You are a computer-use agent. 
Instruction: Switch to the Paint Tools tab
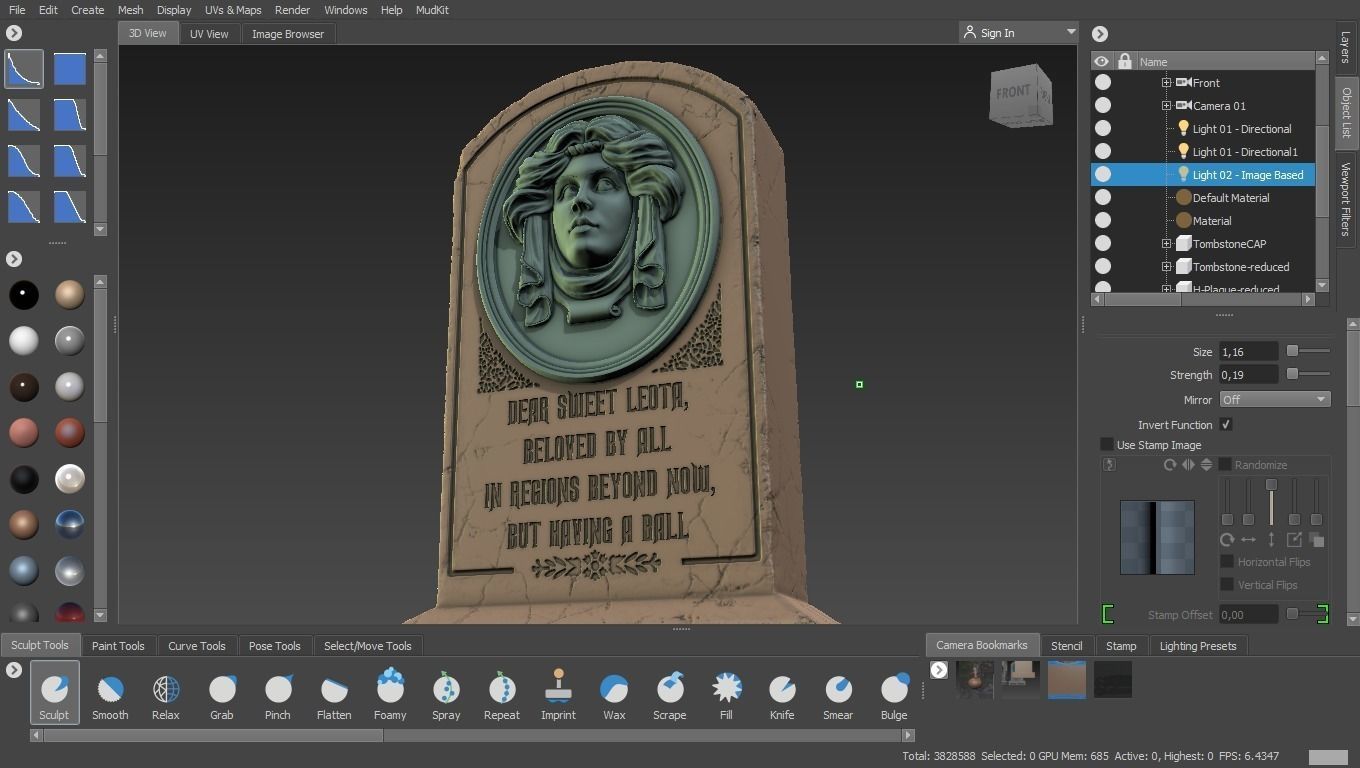[x=118, y=646]
